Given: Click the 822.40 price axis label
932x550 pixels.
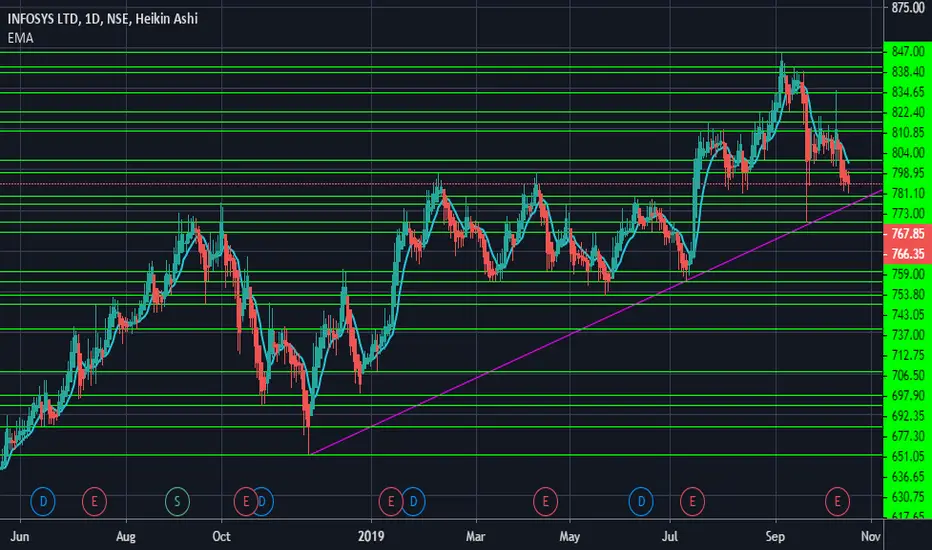Looking at the screenshot, I should coord(908,112).
